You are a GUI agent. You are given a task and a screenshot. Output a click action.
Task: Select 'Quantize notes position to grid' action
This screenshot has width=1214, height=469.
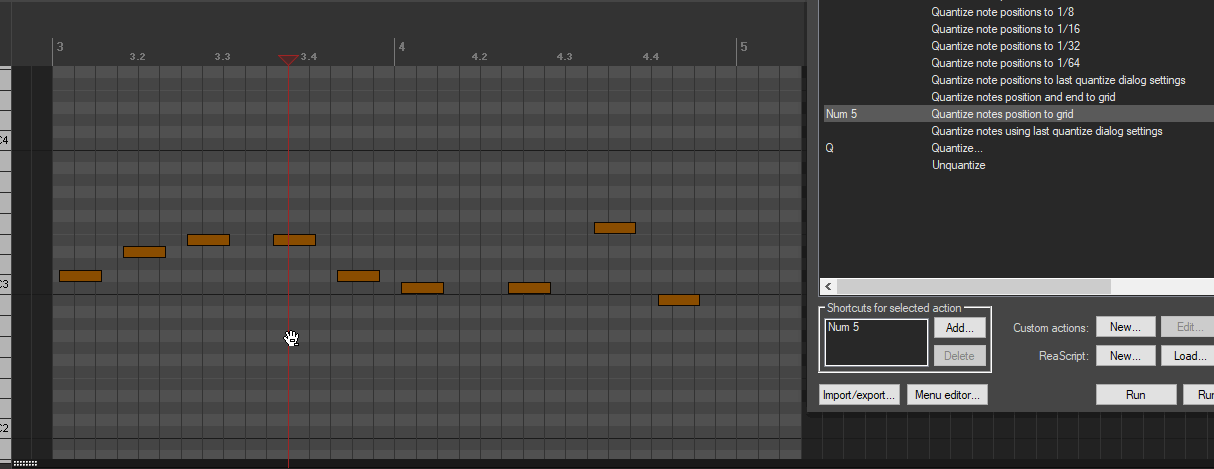(x=1017, y=114)
